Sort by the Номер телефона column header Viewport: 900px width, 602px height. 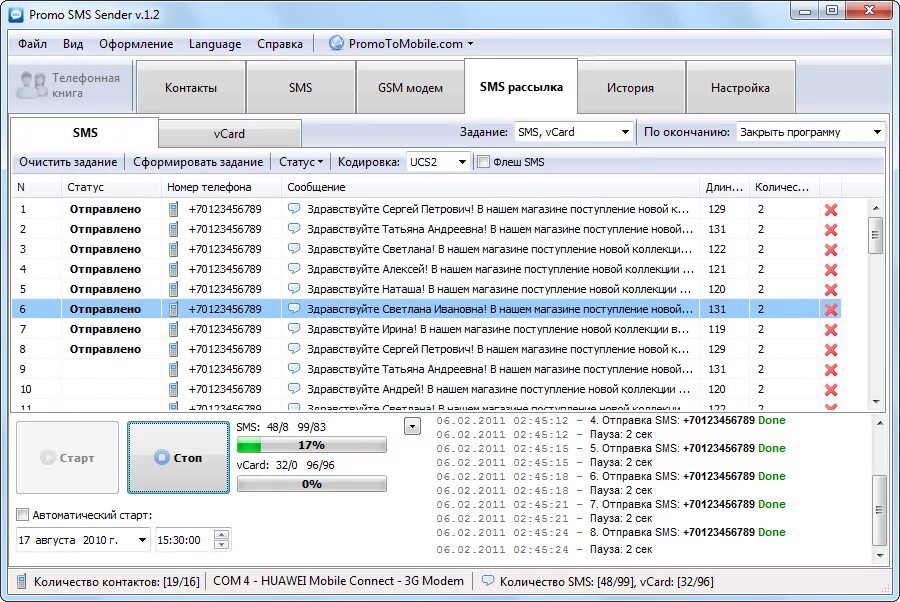coord(221,187)
